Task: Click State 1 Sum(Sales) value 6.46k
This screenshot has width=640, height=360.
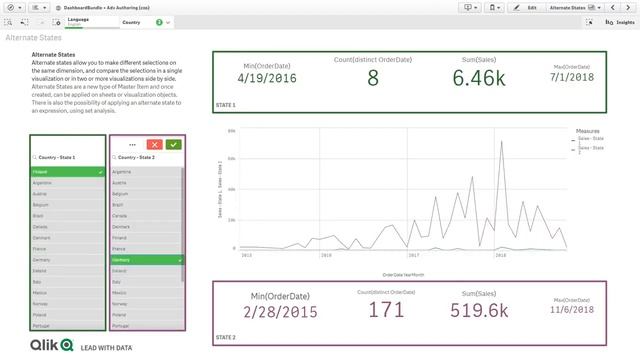Action: 479,78
